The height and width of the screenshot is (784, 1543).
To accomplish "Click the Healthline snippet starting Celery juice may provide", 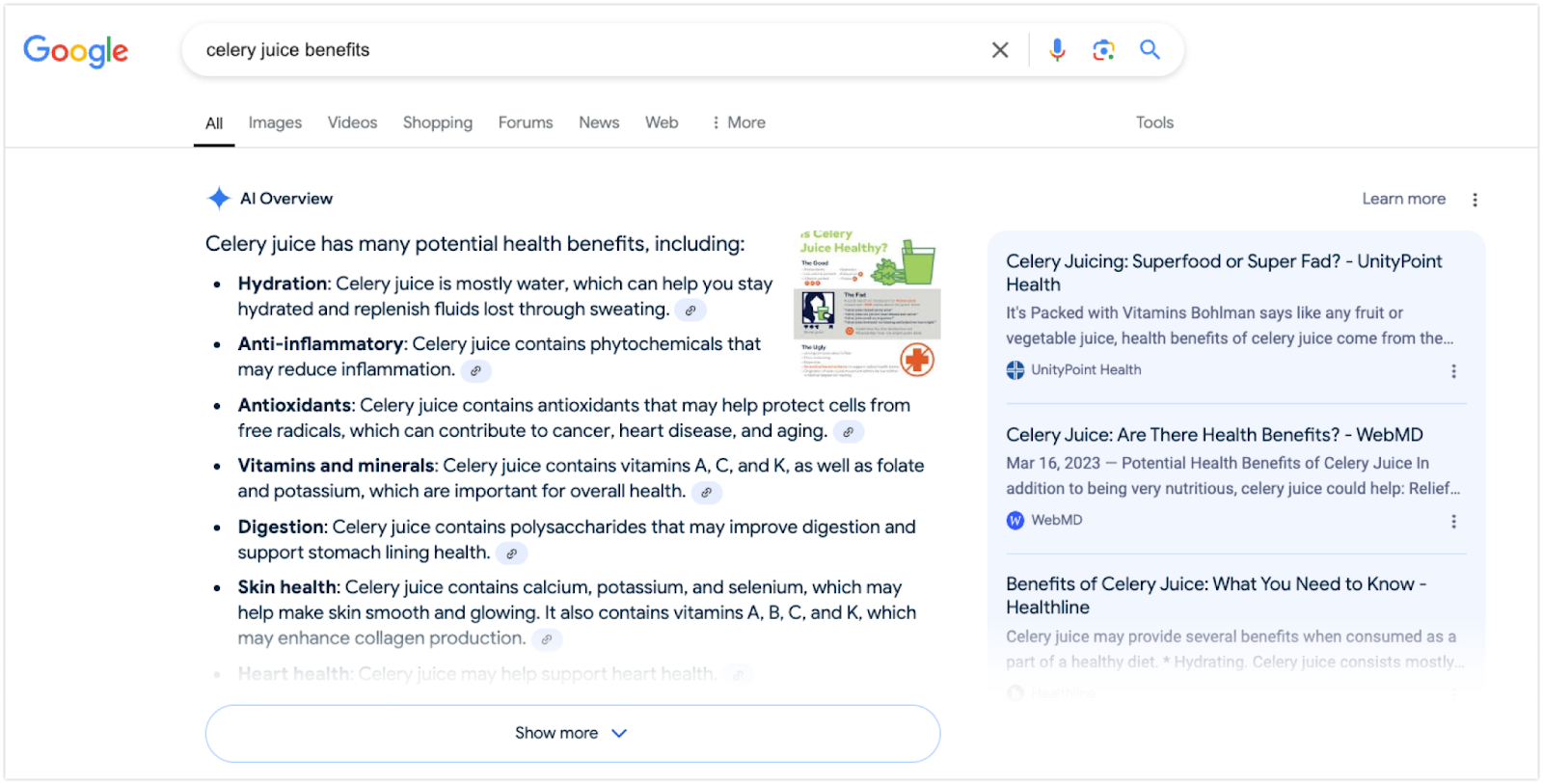I will [x=1235, y=649].
